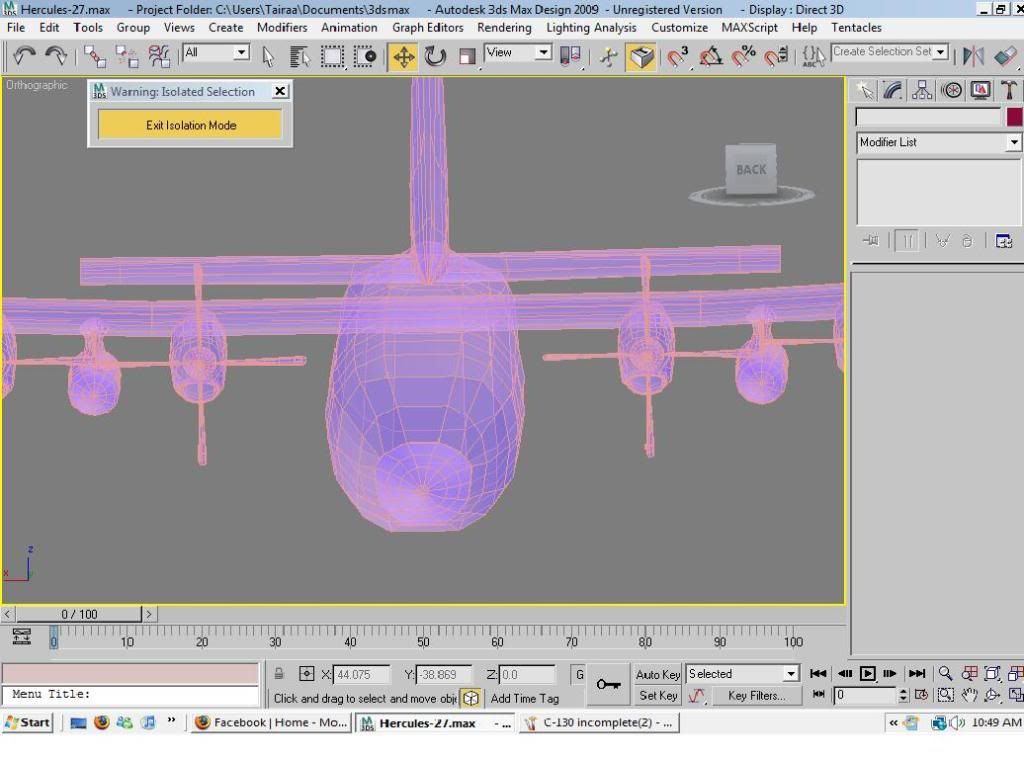This screenshot has height=759, width=1024.
Task: Select Bind to Space Warp tool
Action: (x=159, y=57)
